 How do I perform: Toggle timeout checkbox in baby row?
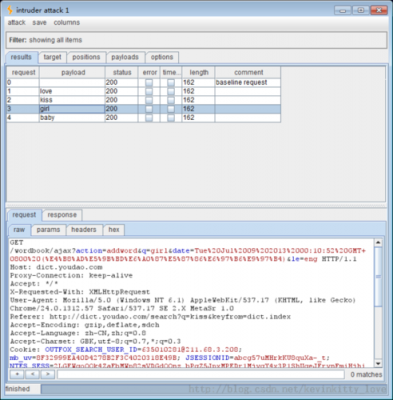[171, 118]
